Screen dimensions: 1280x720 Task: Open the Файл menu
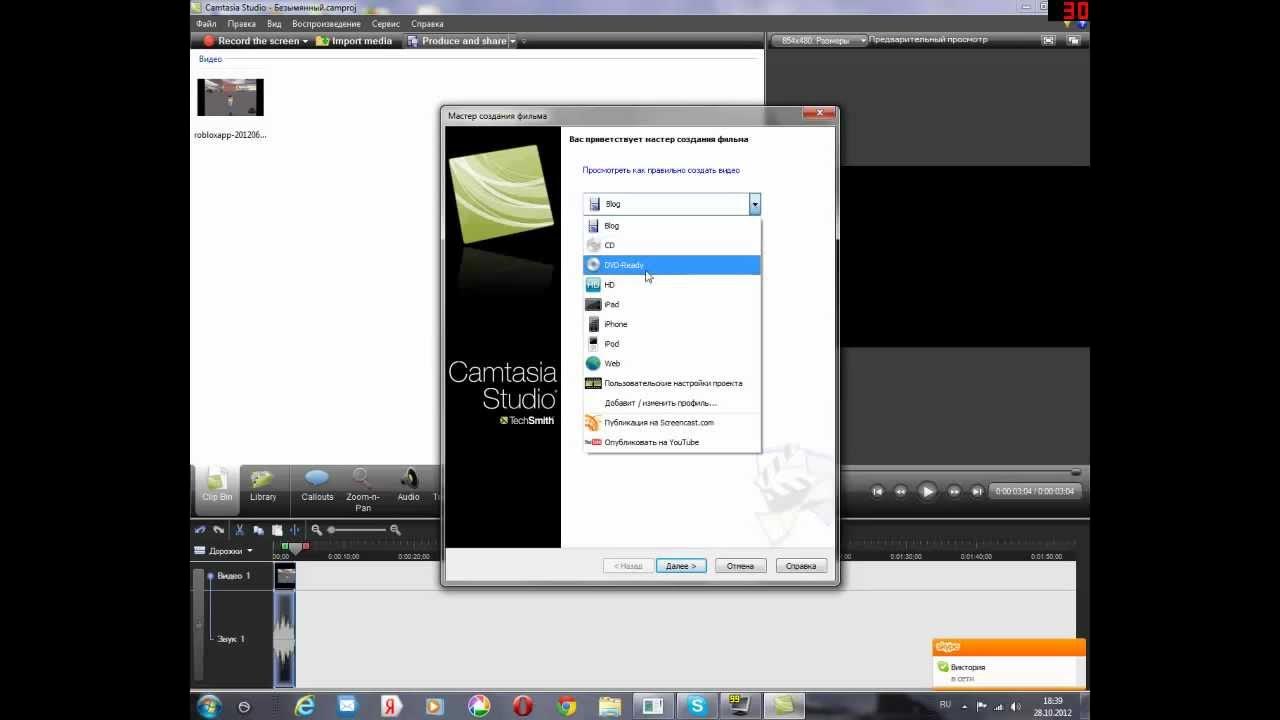pos(206,24)
